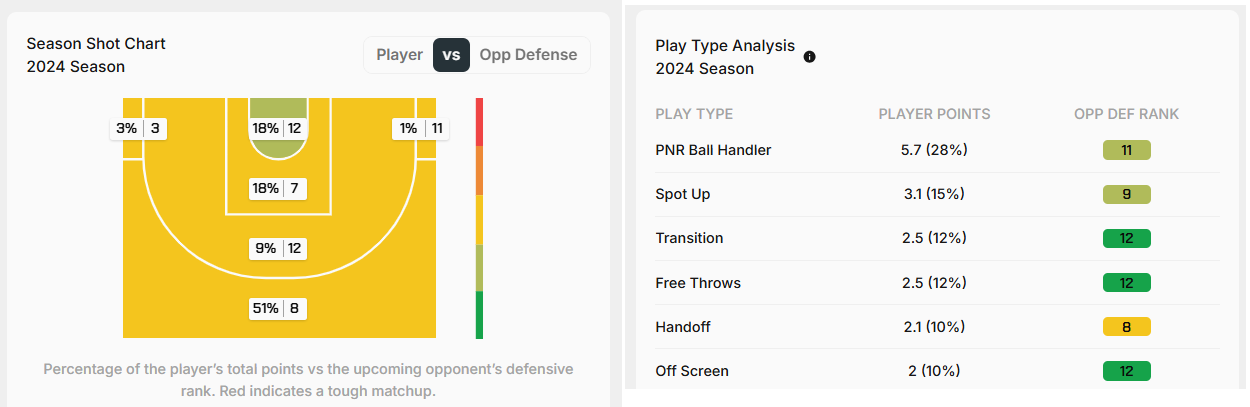Click the 3% | 3 left corner badge

(139, 128)
